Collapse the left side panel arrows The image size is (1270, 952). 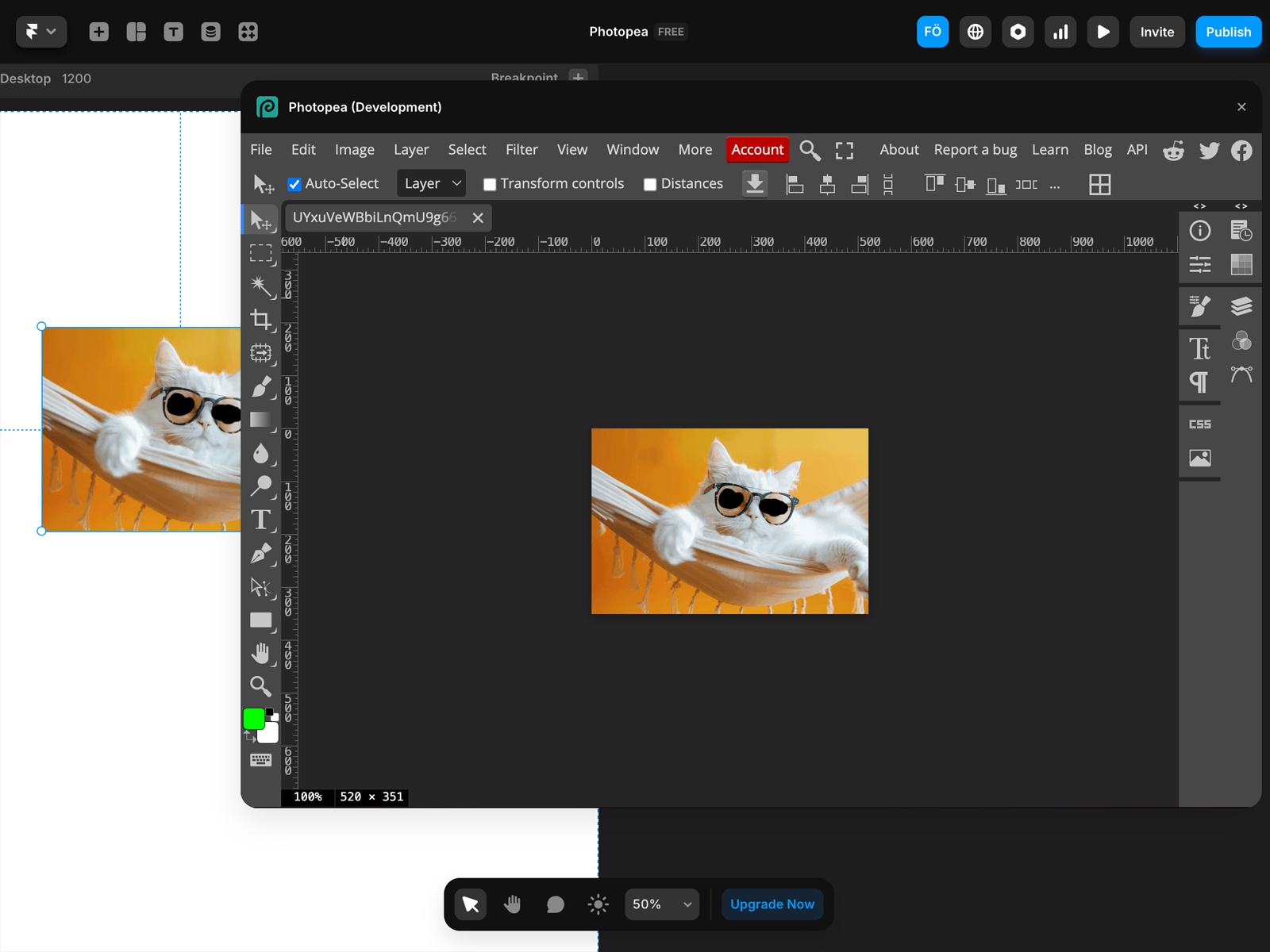pyautogui.click(x=1200, y=206)
